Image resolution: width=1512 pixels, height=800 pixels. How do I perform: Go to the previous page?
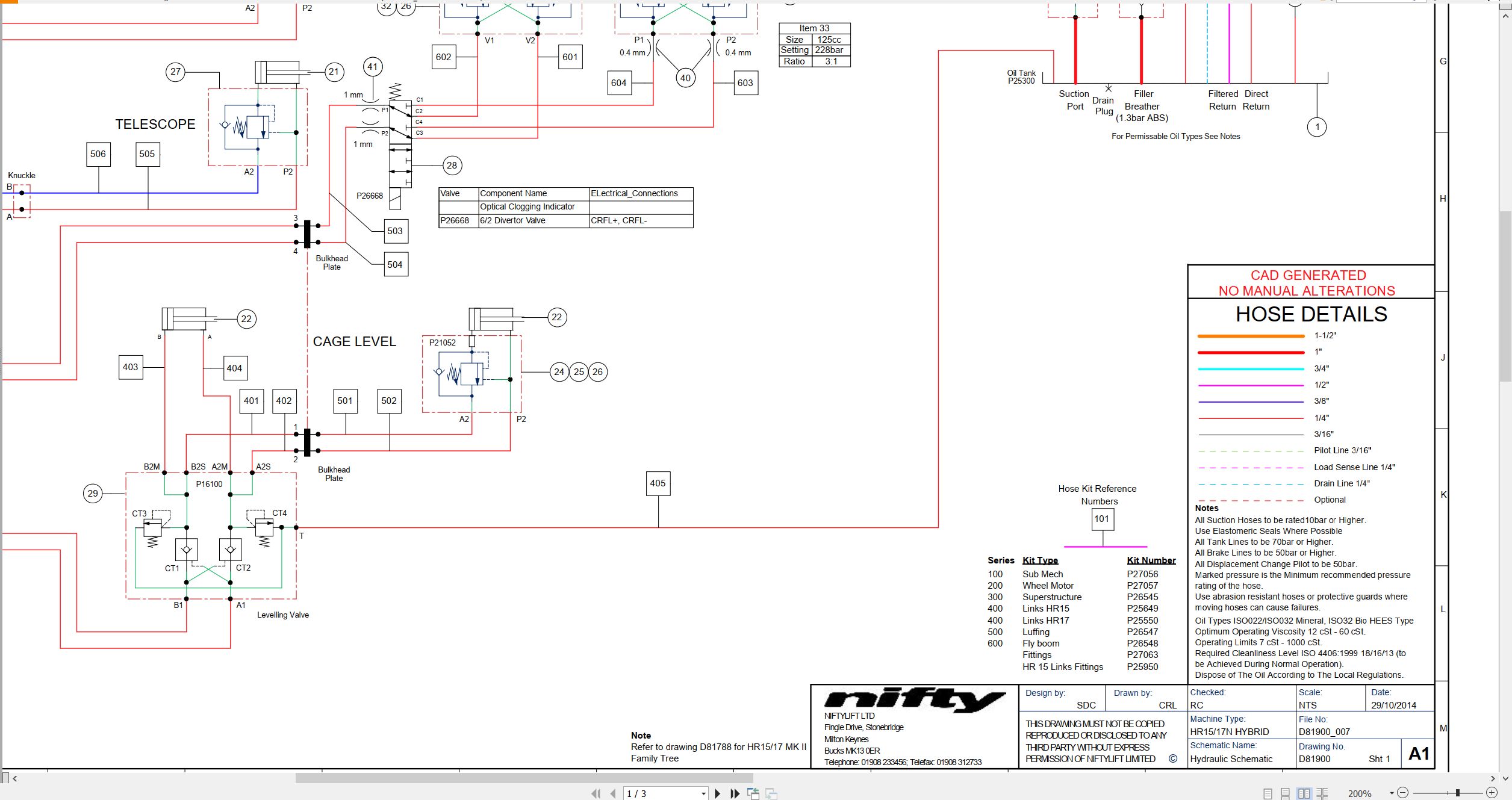tap(613, 793)
